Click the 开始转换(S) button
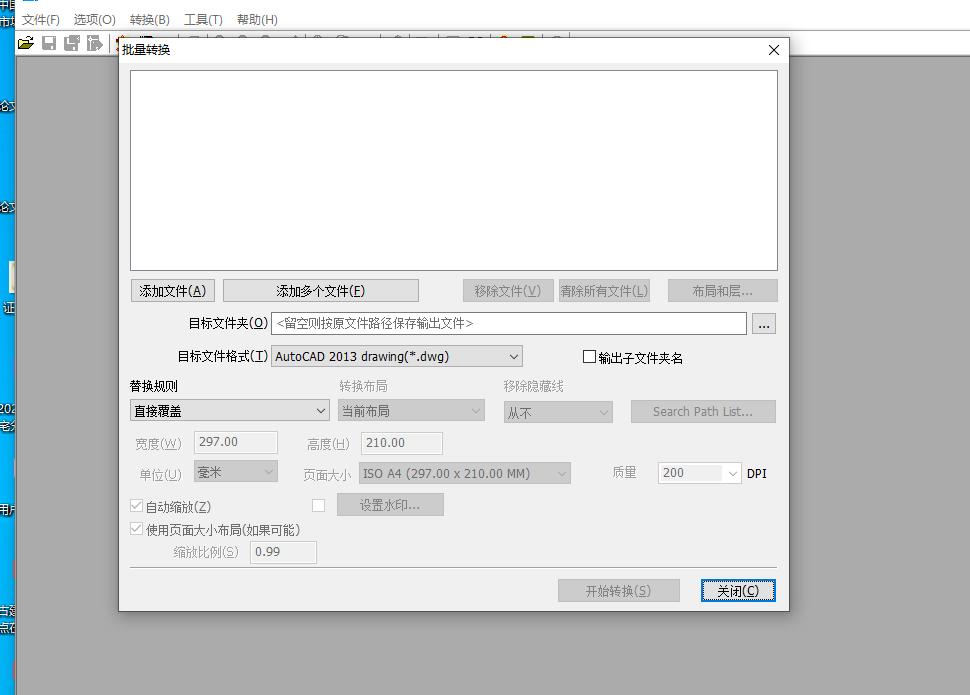970x695 pixels. (618, 590)
